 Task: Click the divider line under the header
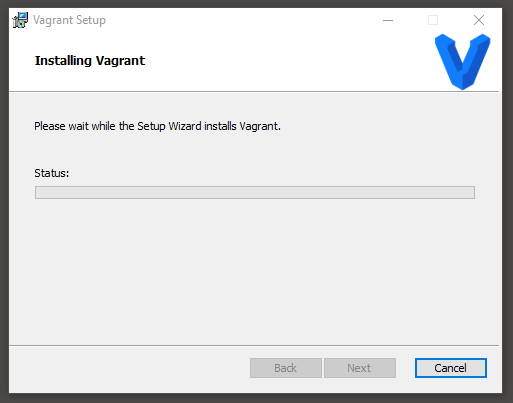tap(254, 91)
